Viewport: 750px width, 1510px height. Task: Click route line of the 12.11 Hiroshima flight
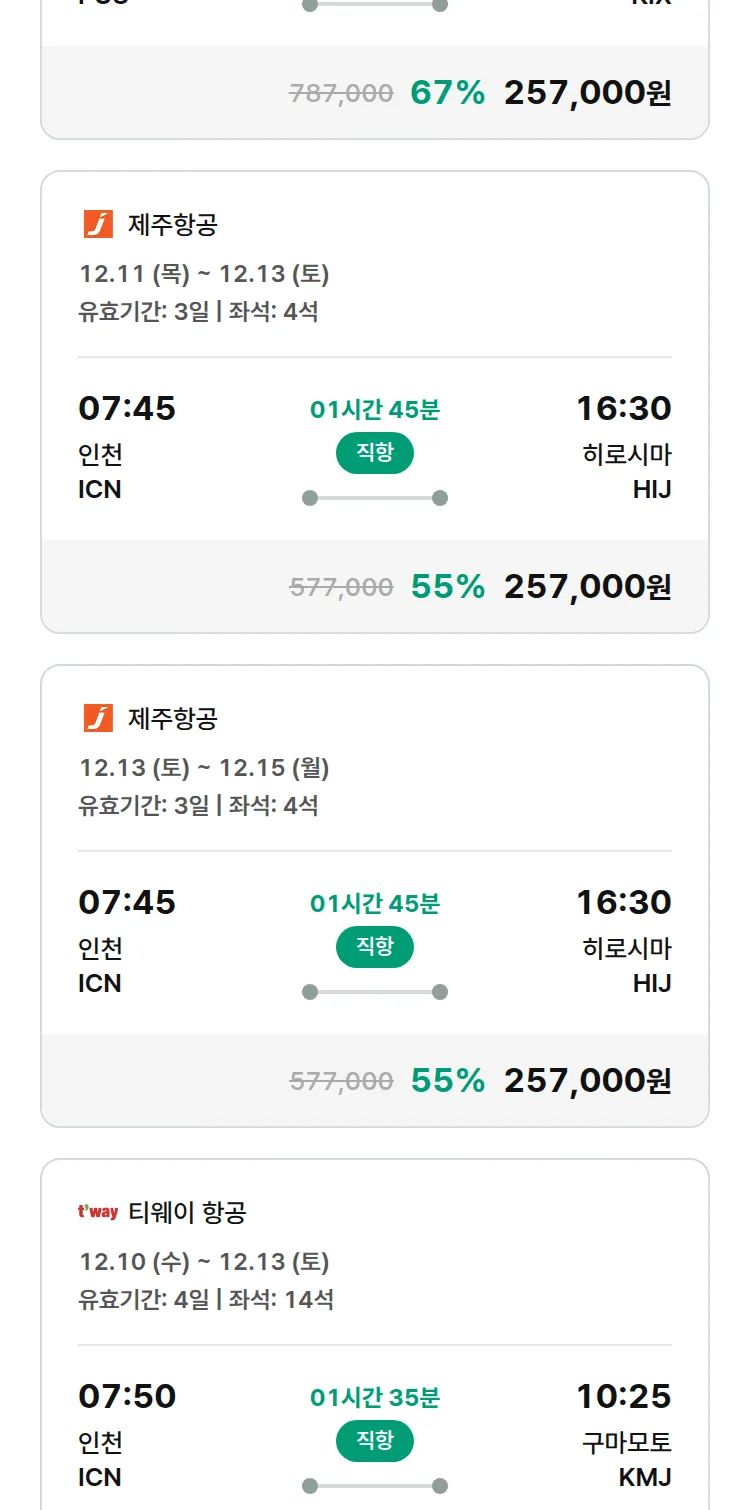point(375,498)
